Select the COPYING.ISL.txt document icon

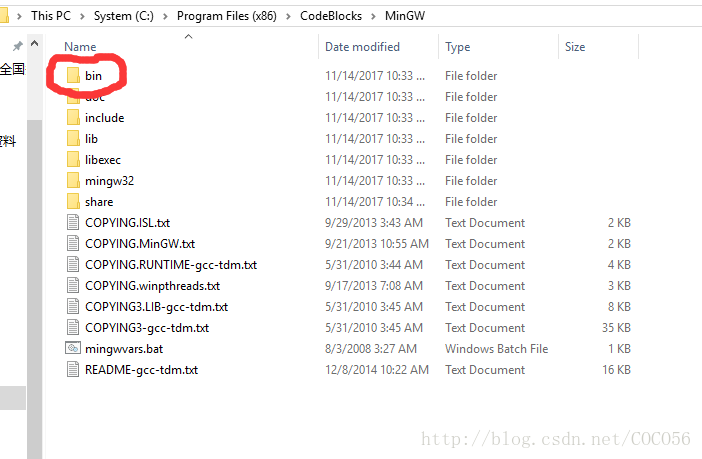pyautogui.click(x=72, y=223)
